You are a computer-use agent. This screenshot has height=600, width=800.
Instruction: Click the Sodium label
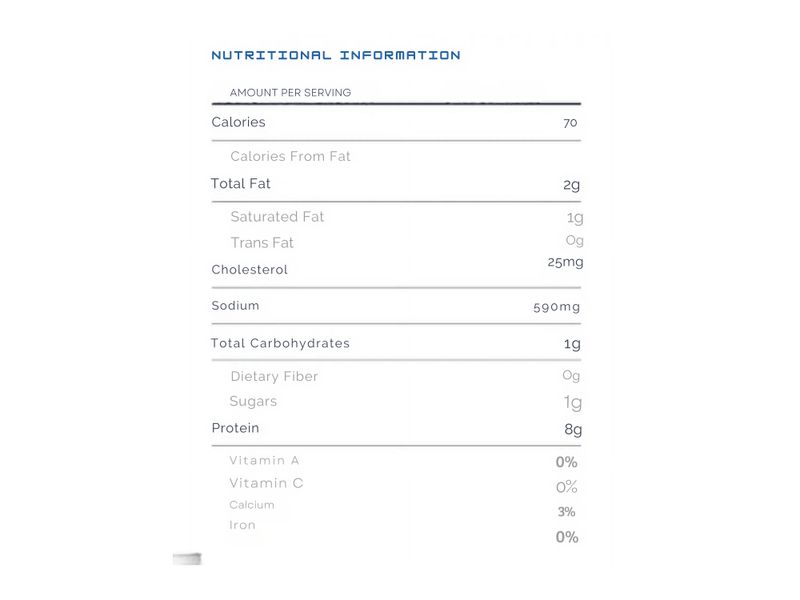235,306
